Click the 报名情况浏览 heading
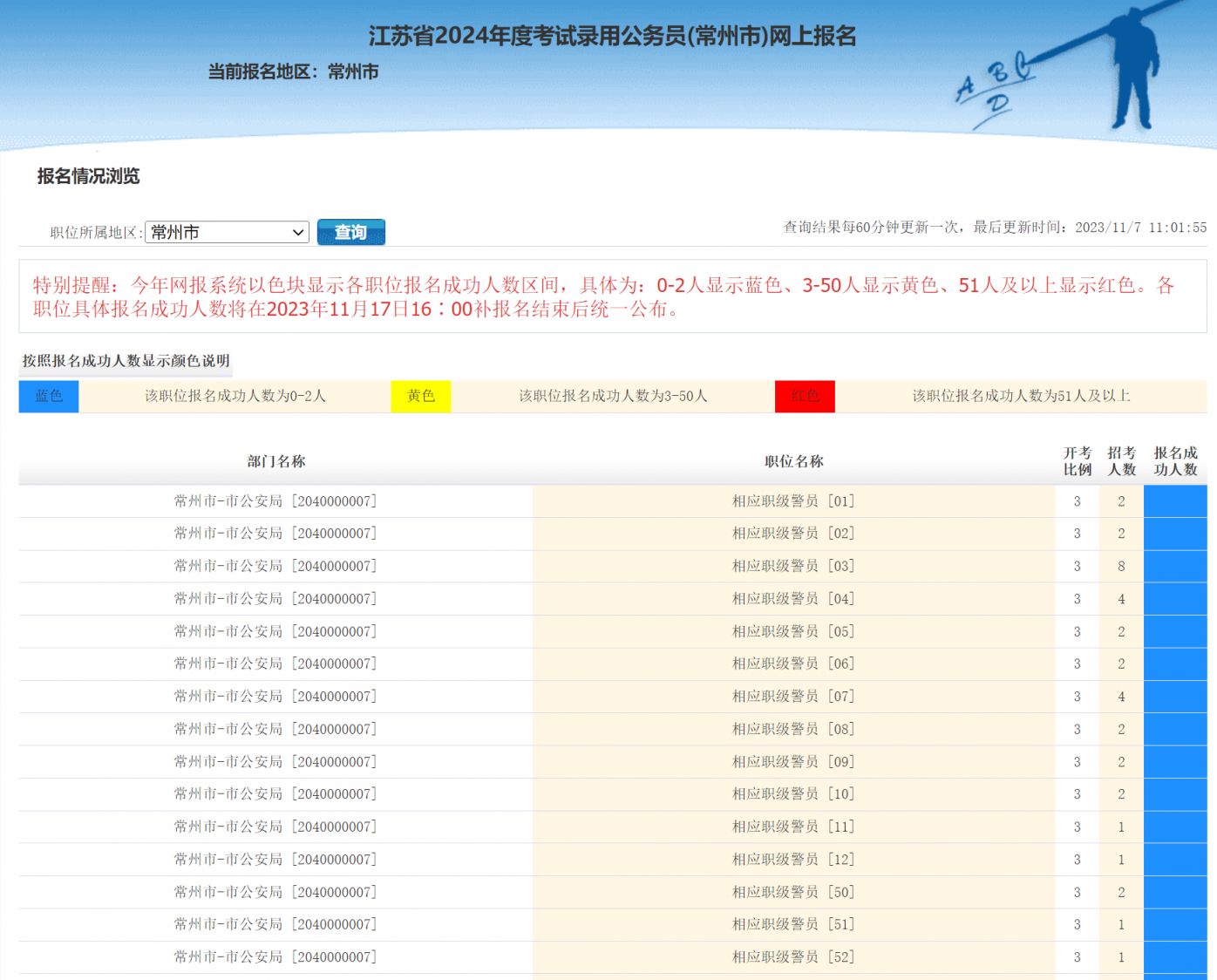 [x=88, y=176]
